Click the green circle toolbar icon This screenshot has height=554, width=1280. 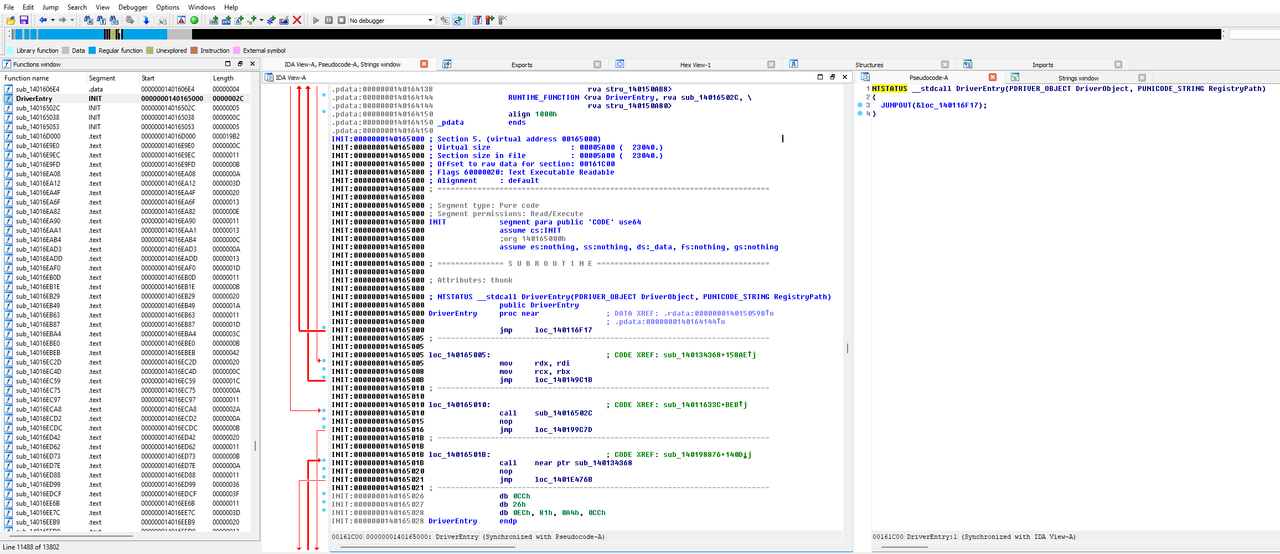[x=194, y=20]
